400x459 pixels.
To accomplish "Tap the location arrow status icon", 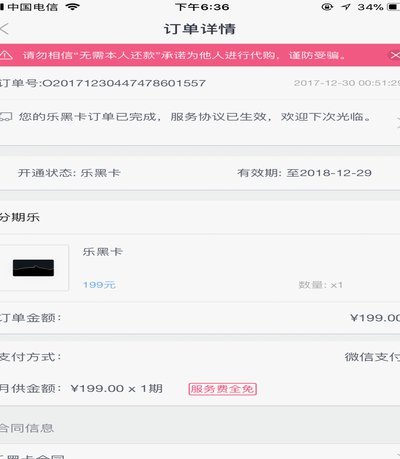I will 346,7.
